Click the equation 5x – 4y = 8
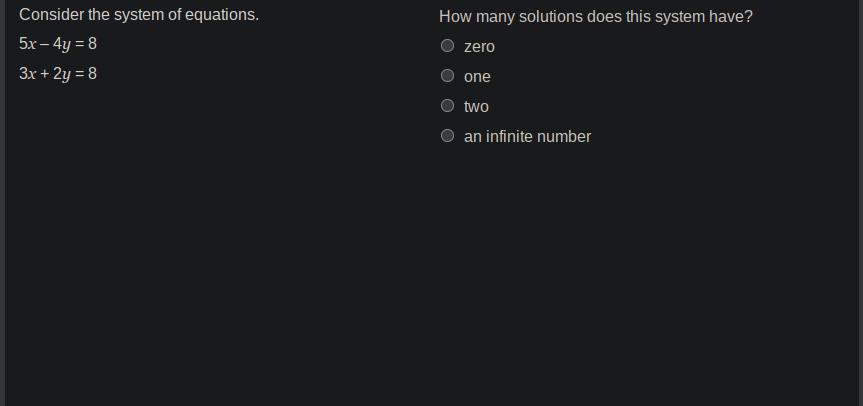 coord(58,44)
